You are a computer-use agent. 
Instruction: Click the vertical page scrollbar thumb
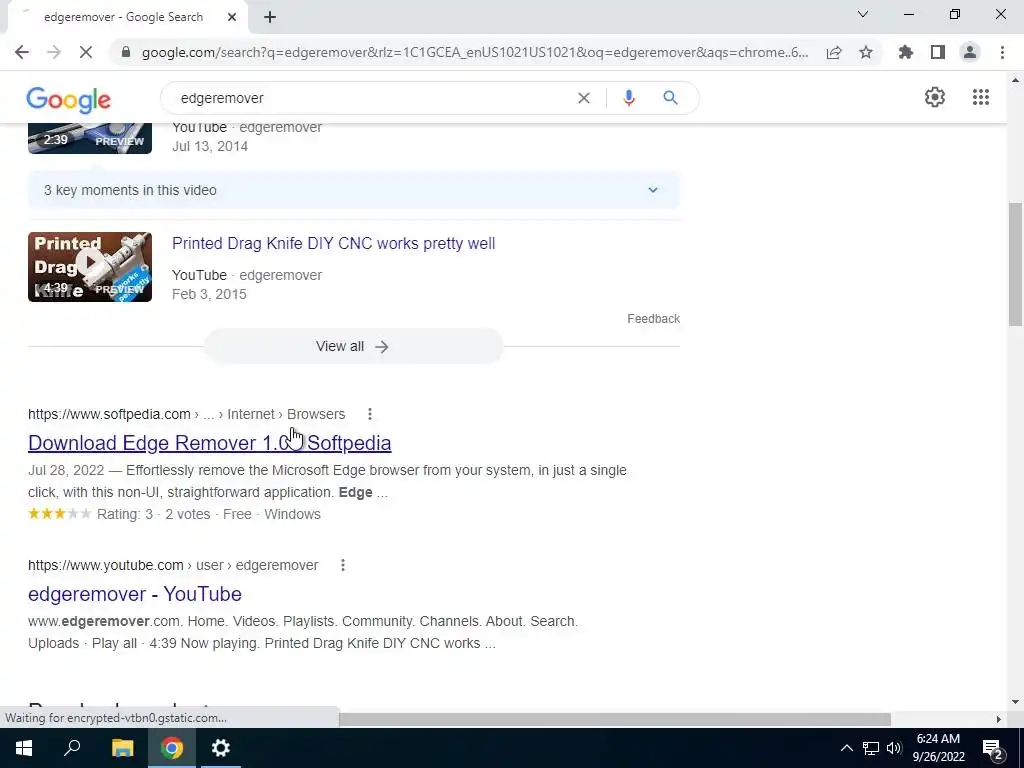1016,264
